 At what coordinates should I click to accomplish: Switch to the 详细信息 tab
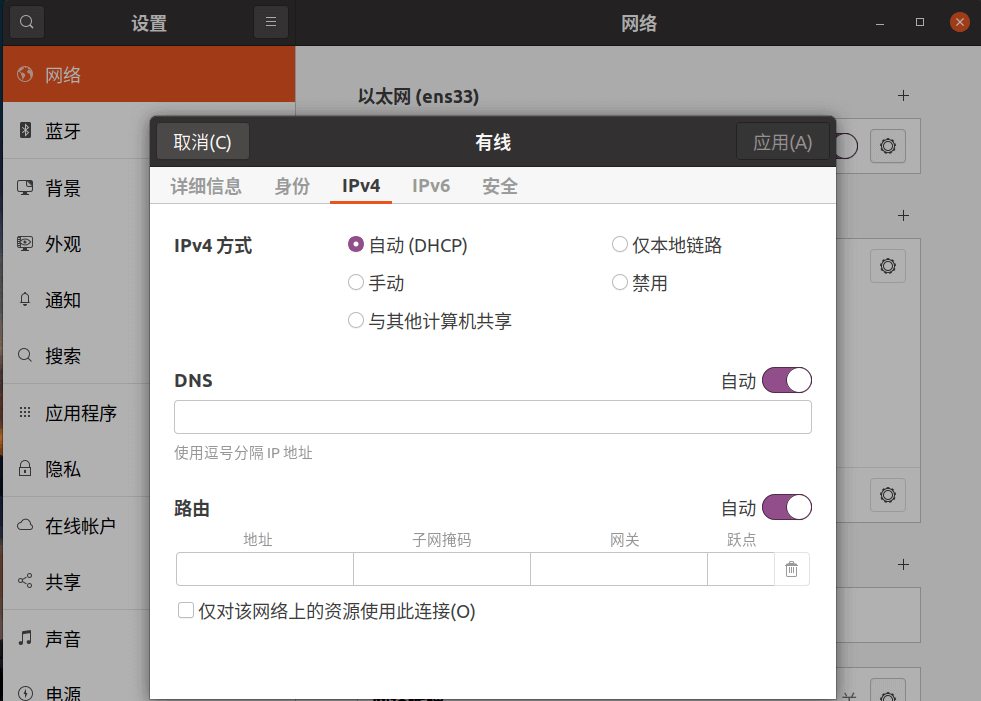206,186
